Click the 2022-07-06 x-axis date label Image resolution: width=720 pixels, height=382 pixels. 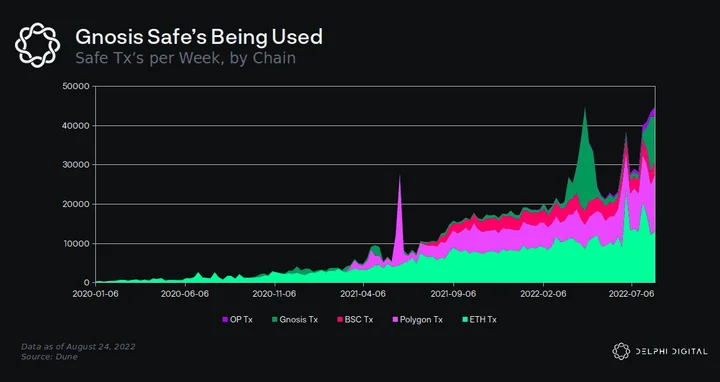pos(631,294)
